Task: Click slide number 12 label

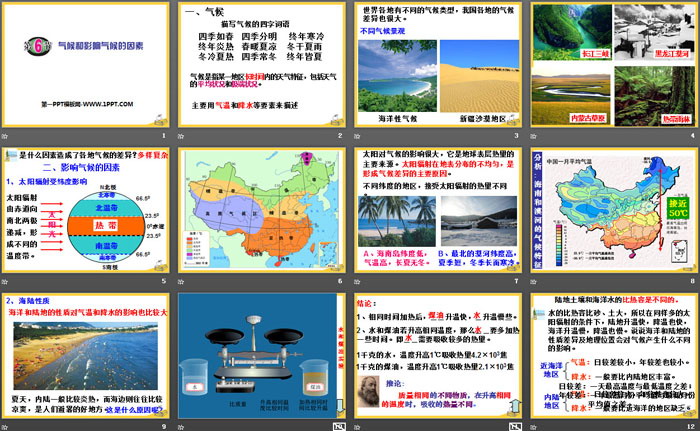Action: [691, 427]
